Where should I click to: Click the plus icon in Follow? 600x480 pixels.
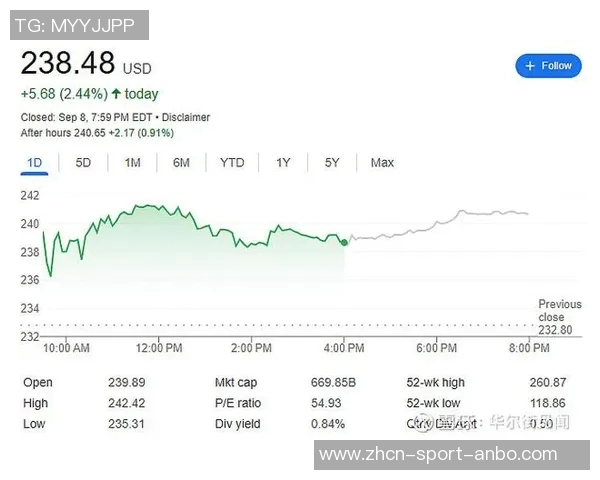(530, 66)
